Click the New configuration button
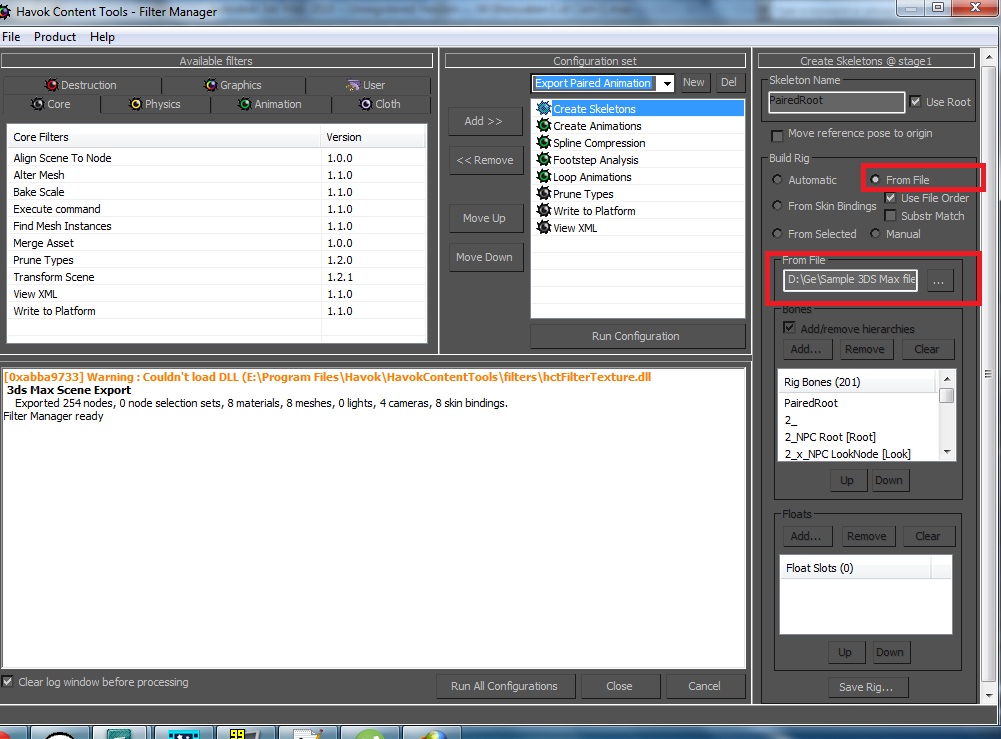1001x739 pixels. (693, 82)
